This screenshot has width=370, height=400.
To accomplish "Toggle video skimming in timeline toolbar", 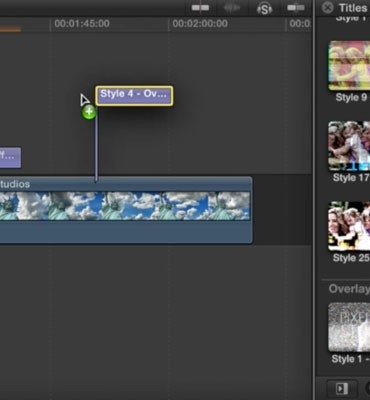I will click(200, 8).
